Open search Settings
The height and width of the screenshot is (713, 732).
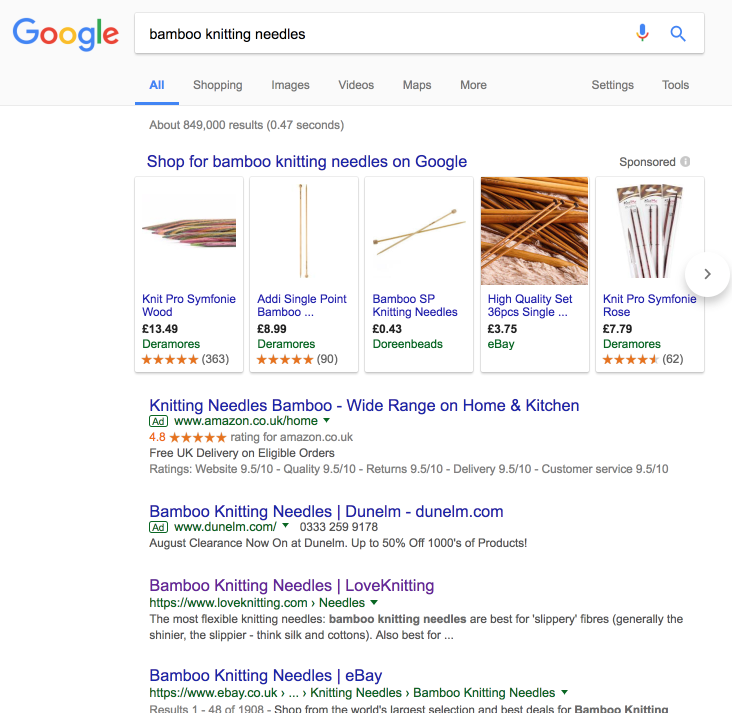pyautogui.click(x=612, y=85)
